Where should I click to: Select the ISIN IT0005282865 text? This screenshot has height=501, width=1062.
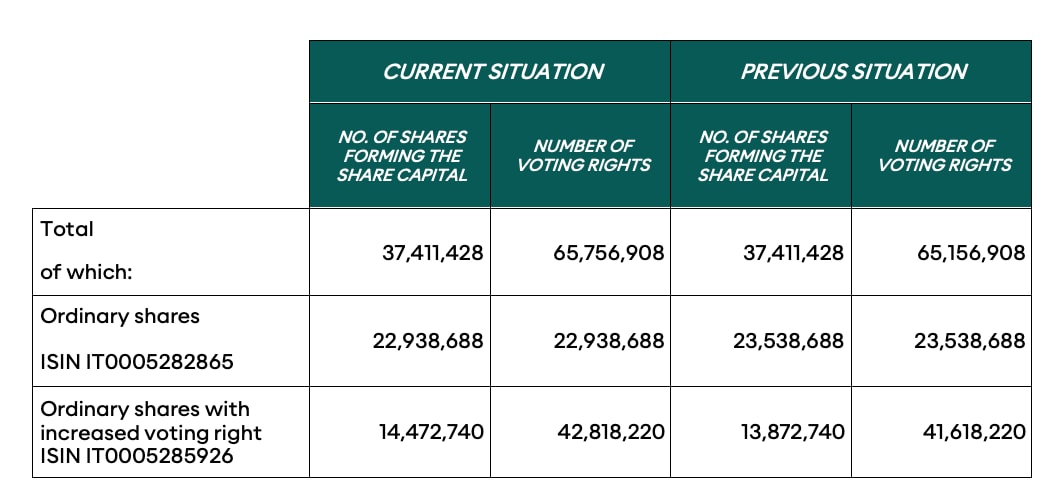pyautogui.click(x=136, y=361)
